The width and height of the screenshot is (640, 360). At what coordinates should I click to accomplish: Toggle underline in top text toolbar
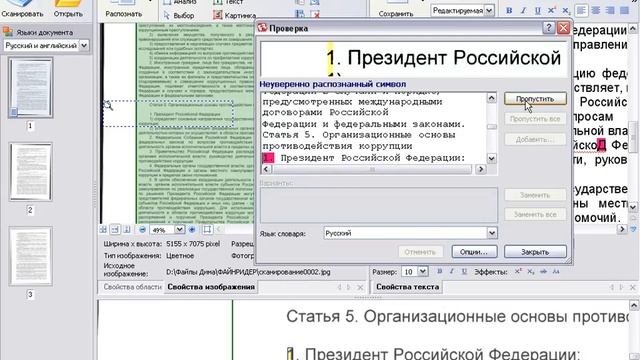[538, 11]
